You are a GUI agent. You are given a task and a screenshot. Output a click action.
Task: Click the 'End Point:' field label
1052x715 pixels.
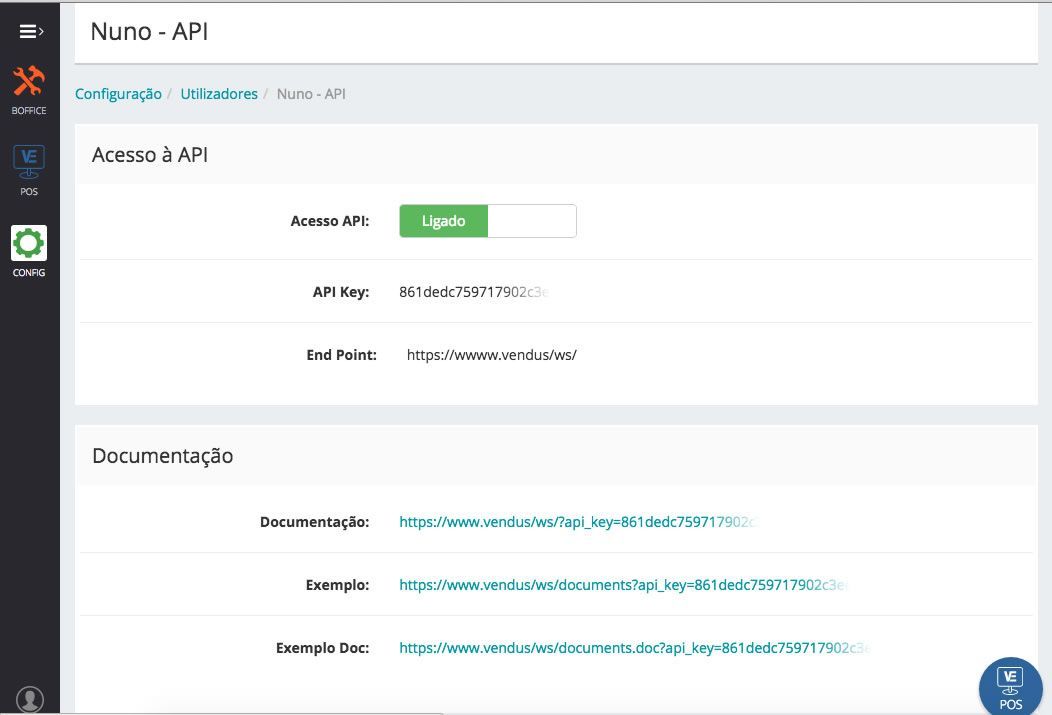(341, 355)
